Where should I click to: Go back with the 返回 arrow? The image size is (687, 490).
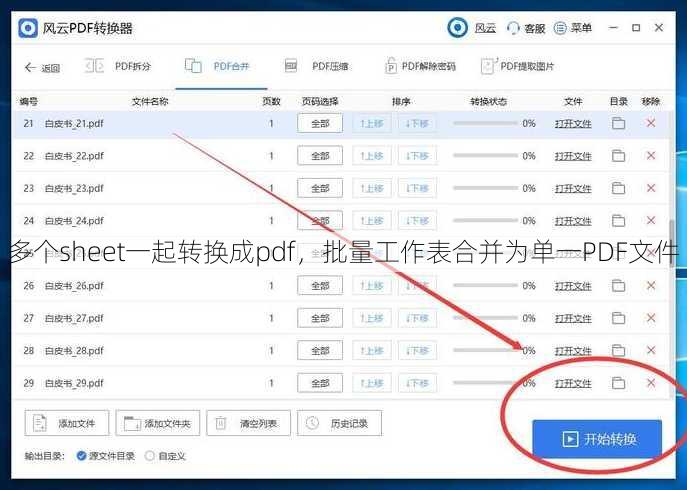tap(42, 67)
